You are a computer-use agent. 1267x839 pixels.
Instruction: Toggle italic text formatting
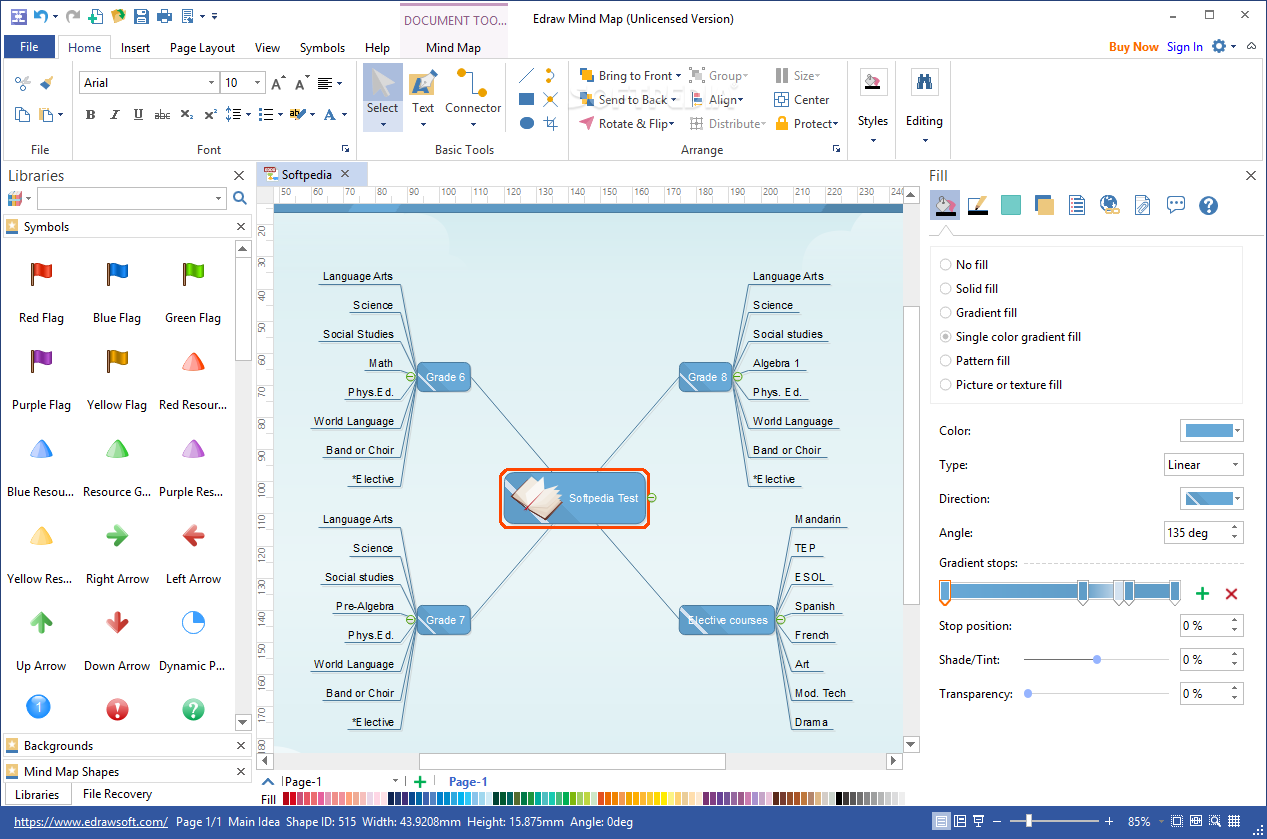114,115
